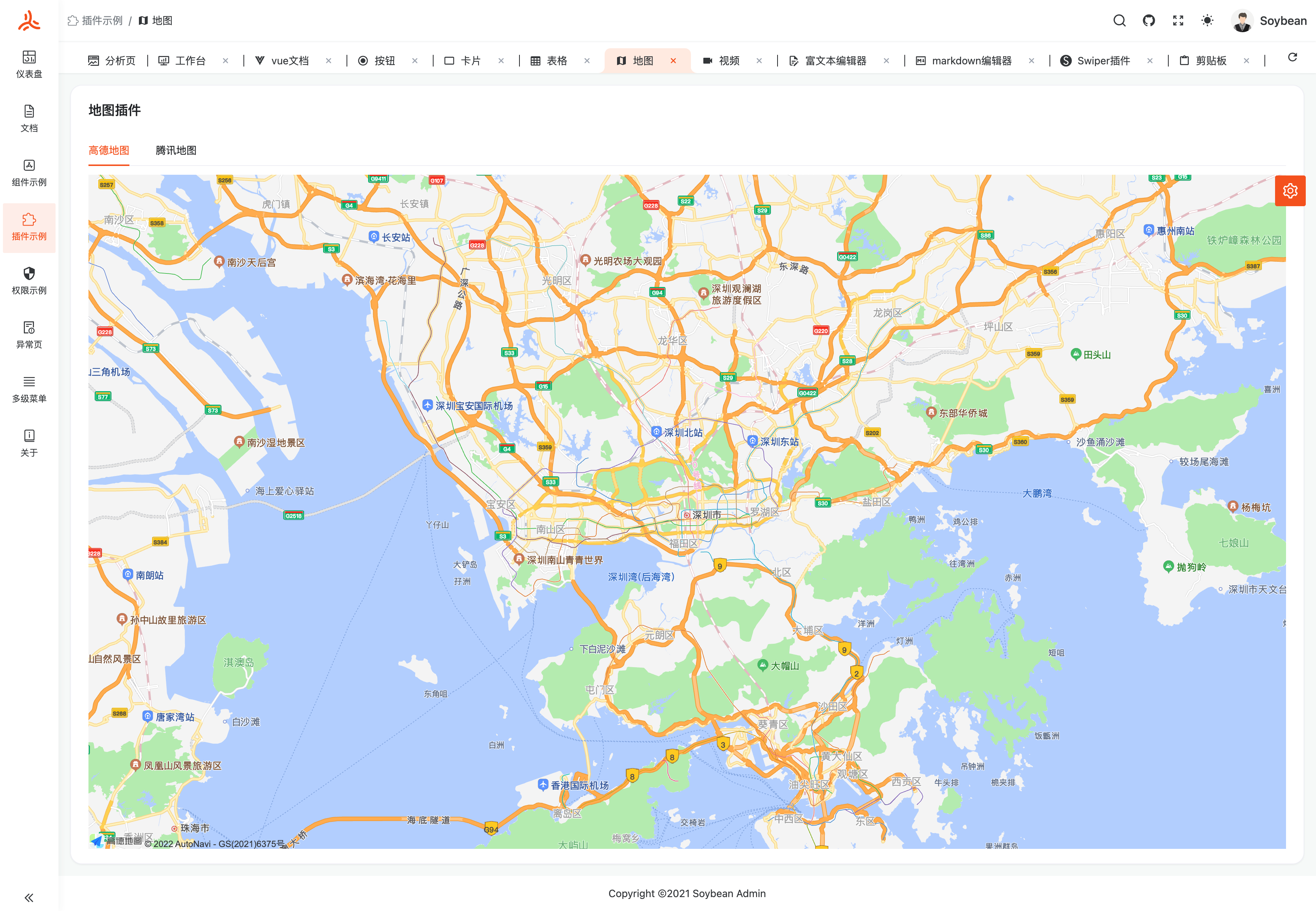The width and height of the screenshot is (1316, 911).
Task: Click the search icon in header
Action: pos(1119,20)
